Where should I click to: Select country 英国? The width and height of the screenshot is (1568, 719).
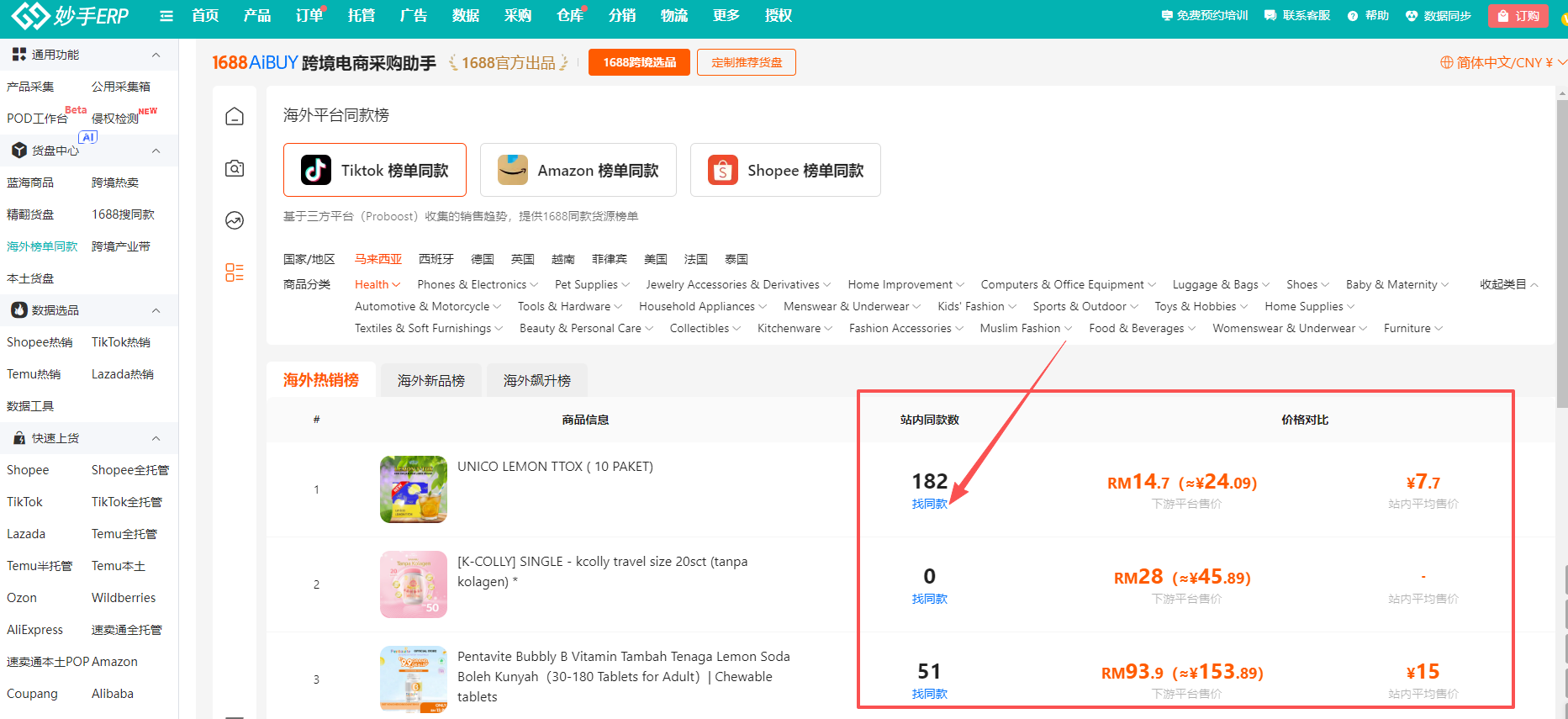click(522, 259)
